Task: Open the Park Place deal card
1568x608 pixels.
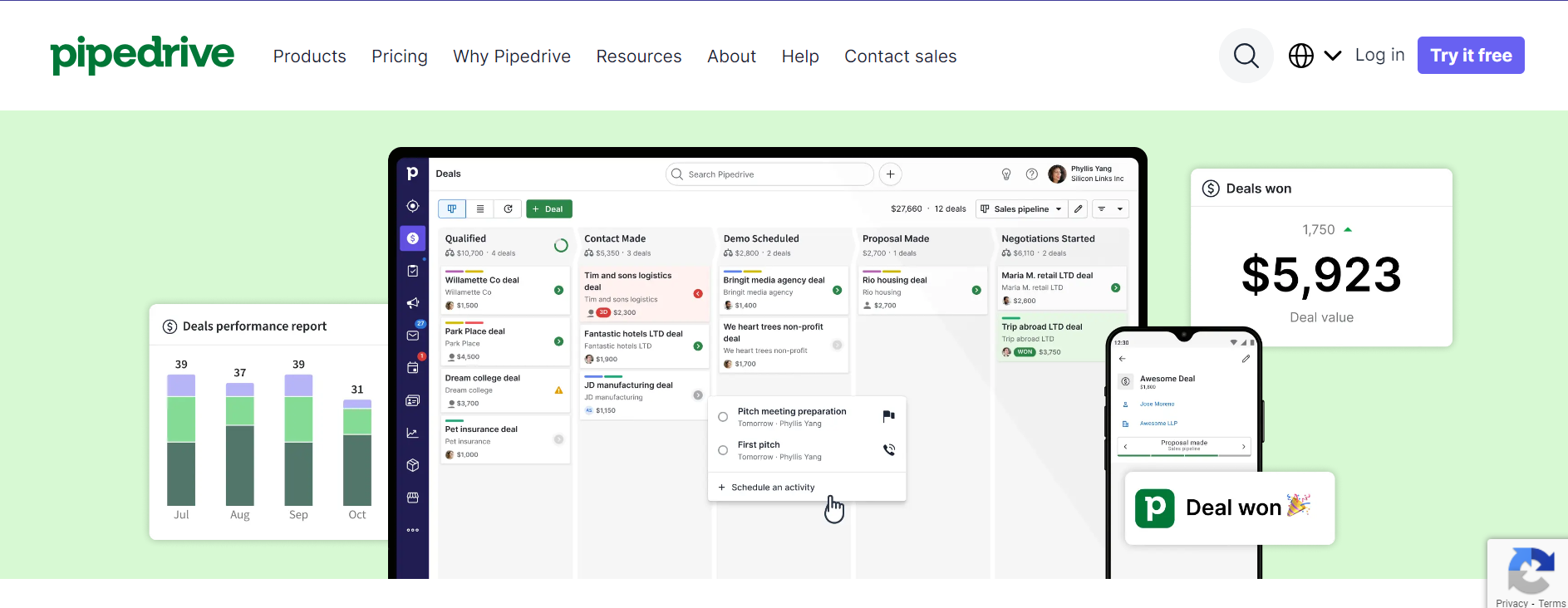Action: click(504, 343)
